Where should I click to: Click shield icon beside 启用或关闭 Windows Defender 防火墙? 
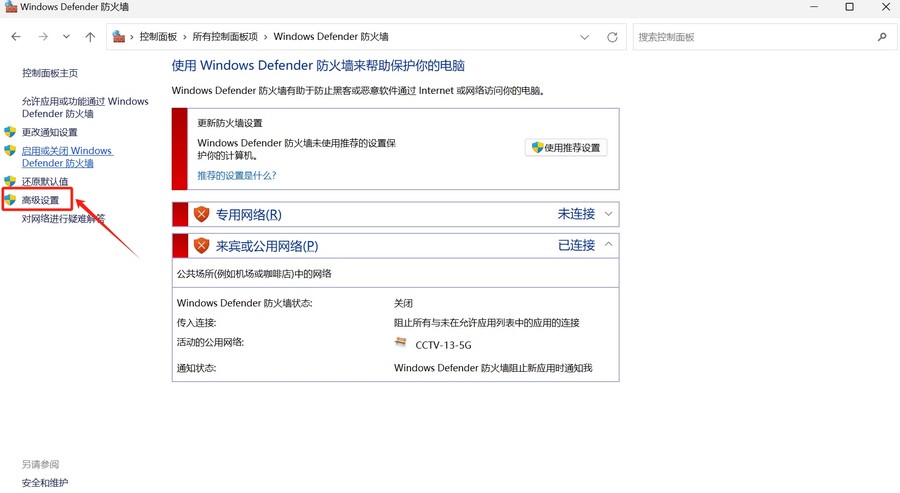[x=10, y=150]
